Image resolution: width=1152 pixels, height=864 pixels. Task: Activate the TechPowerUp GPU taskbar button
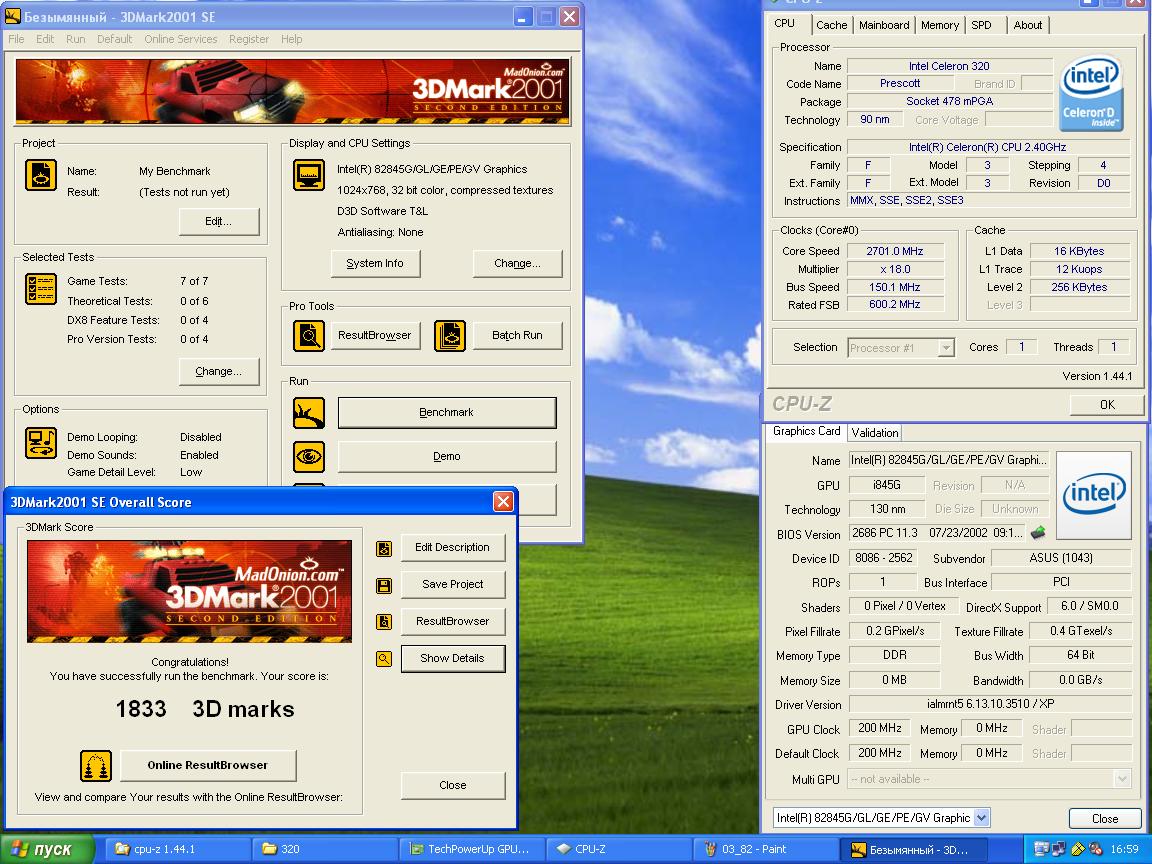[x=472, y=849]
